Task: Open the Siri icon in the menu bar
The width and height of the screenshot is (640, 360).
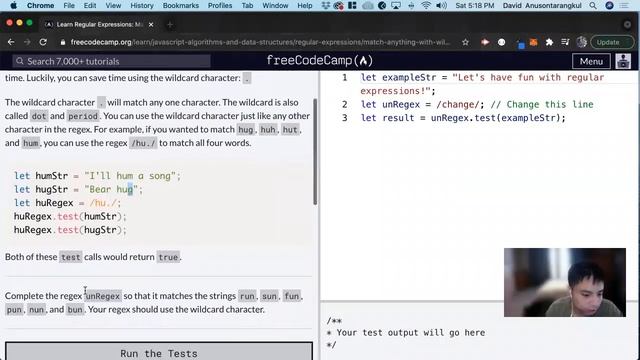Action: coord(609,5)
